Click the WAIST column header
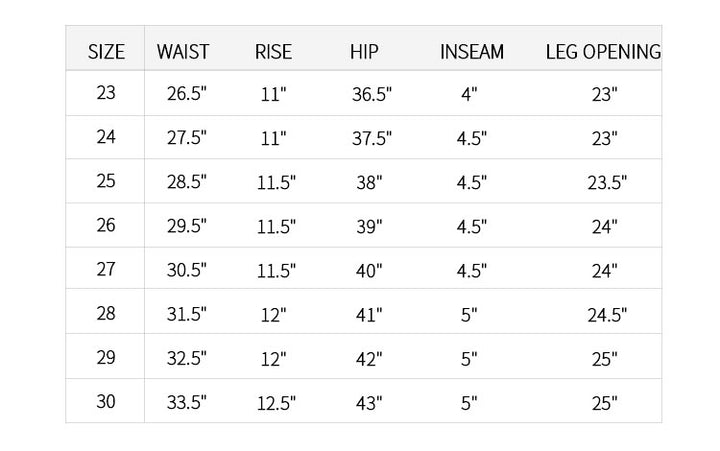Screen dimensions: 720x451 (x=183, y=51)
